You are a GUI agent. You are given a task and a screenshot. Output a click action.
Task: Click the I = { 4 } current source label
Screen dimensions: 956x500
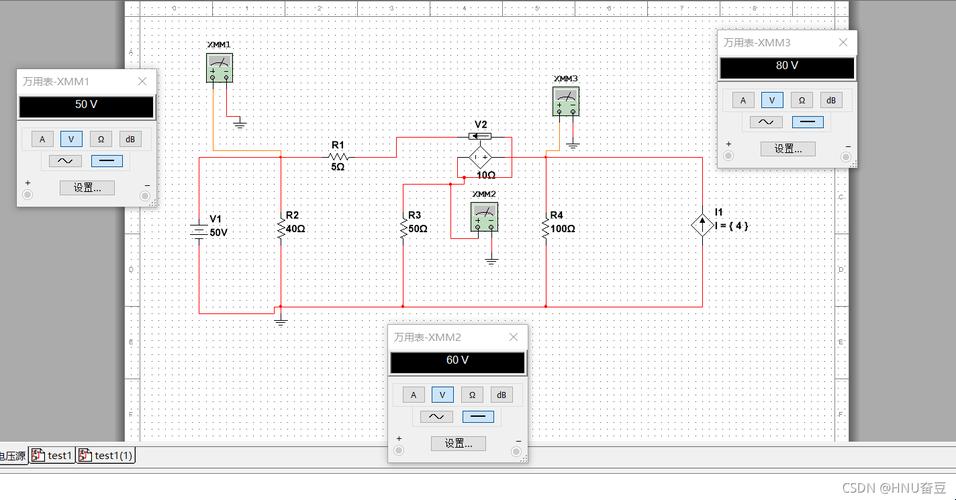click(732, 226)
